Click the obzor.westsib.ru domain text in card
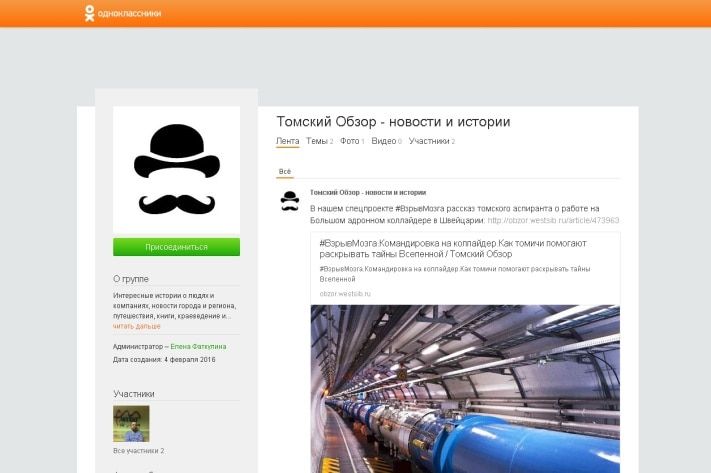Viewport: 711px width, 473px height. [345, 293]
